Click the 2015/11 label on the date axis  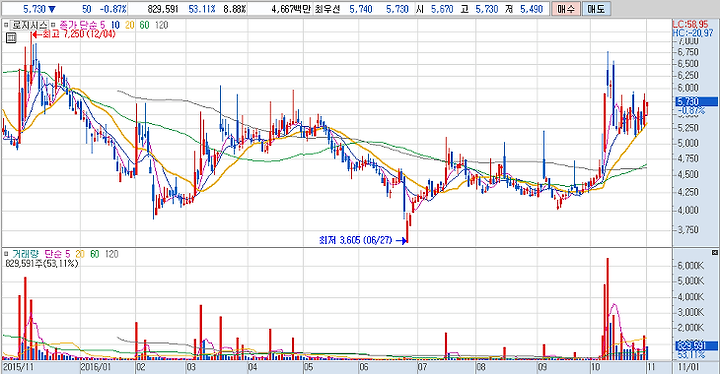click(x=18, y=367)
